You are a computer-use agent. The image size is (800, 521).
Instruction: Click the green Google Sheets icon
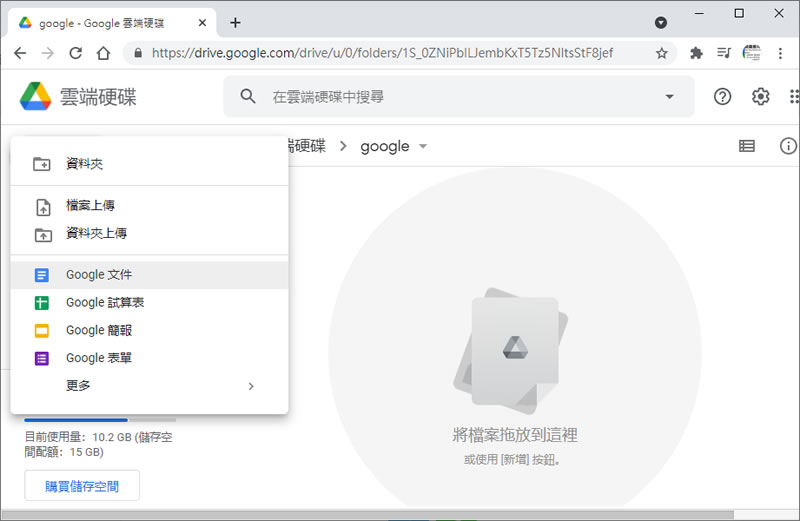pos(42,303)
